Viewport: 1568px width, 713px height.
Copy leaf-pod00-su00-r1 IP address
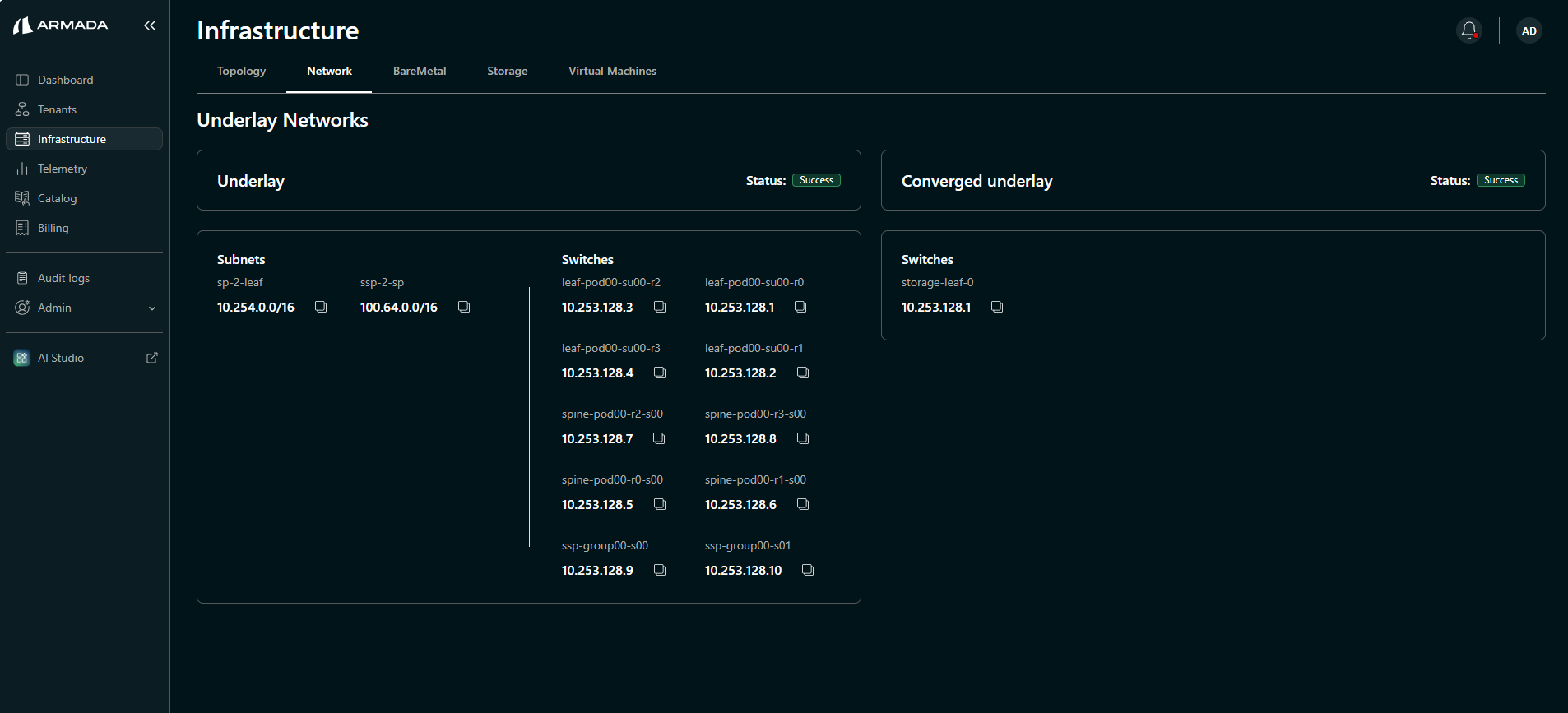click(803, 373)
